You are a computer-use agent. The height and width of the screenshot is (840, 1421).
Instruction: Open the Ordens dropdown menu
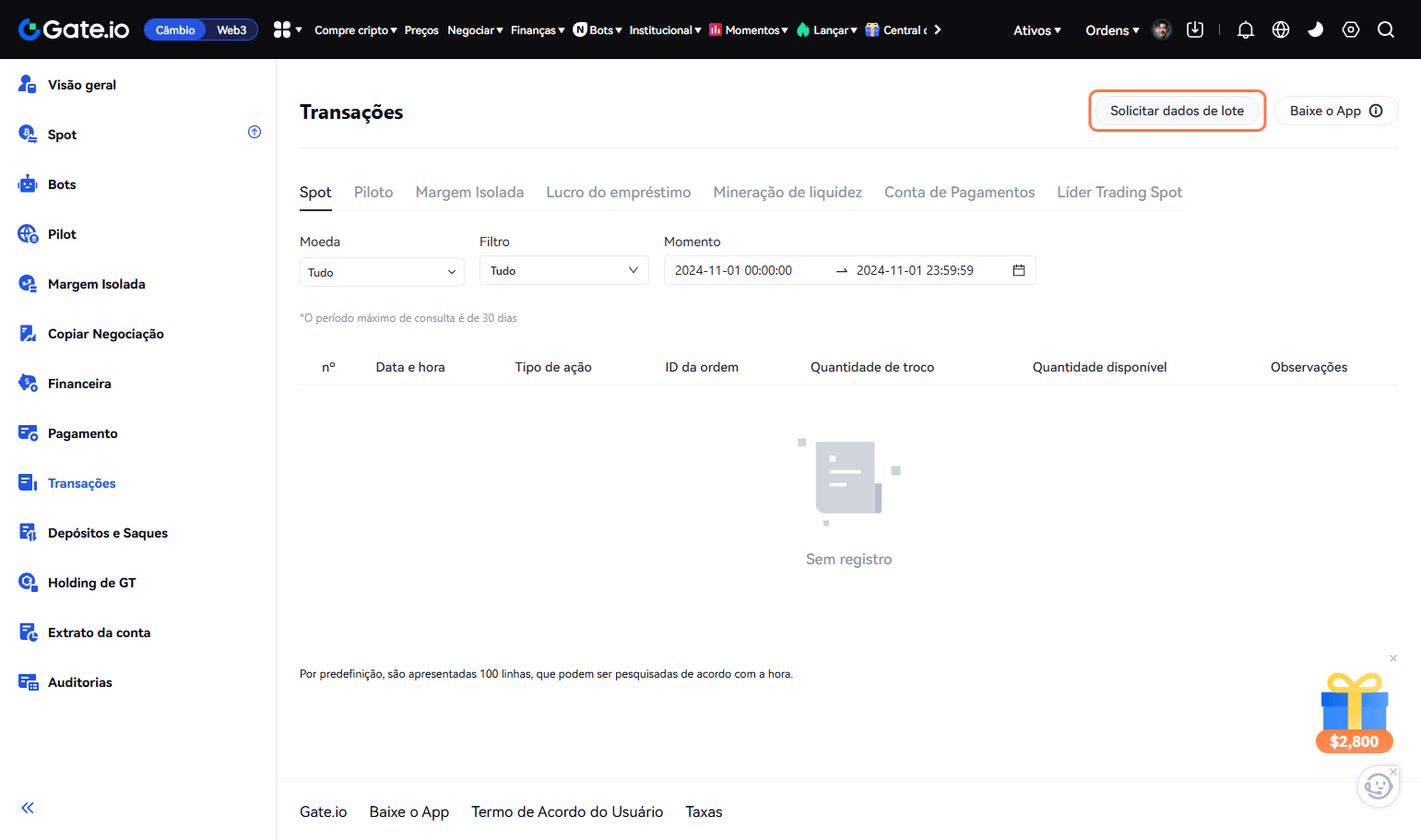tap(1112, 30)
